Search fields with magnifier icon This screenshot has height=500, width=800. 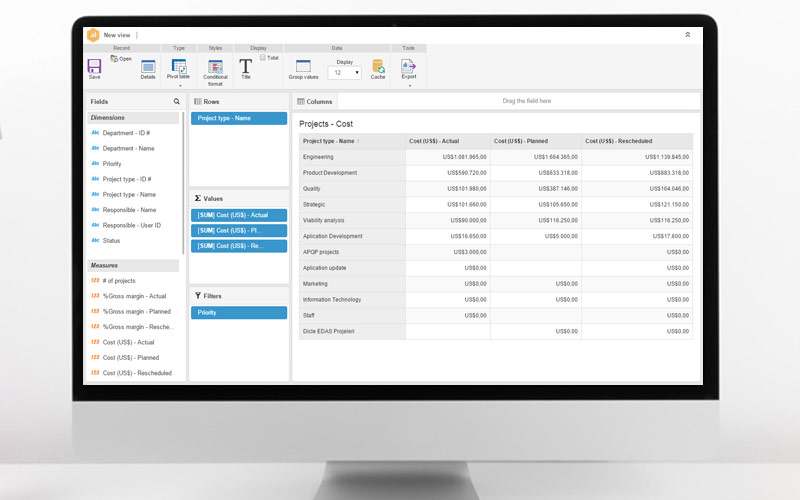tap(177, 101)
